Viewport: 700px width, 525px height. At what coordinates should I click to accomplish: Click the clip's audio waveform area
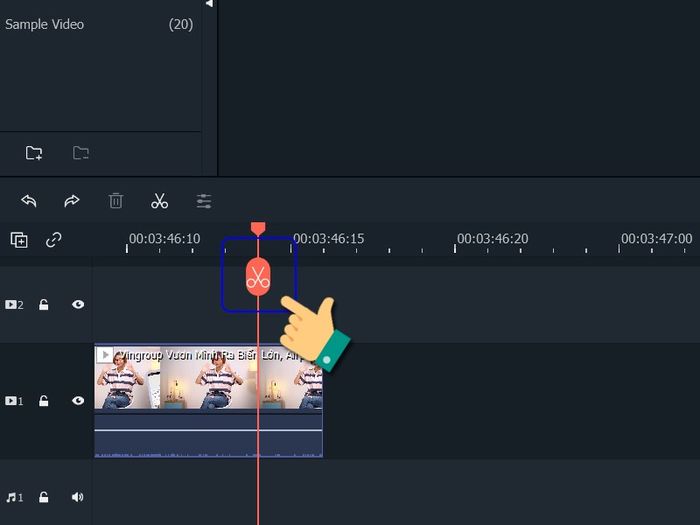(208, 435)
